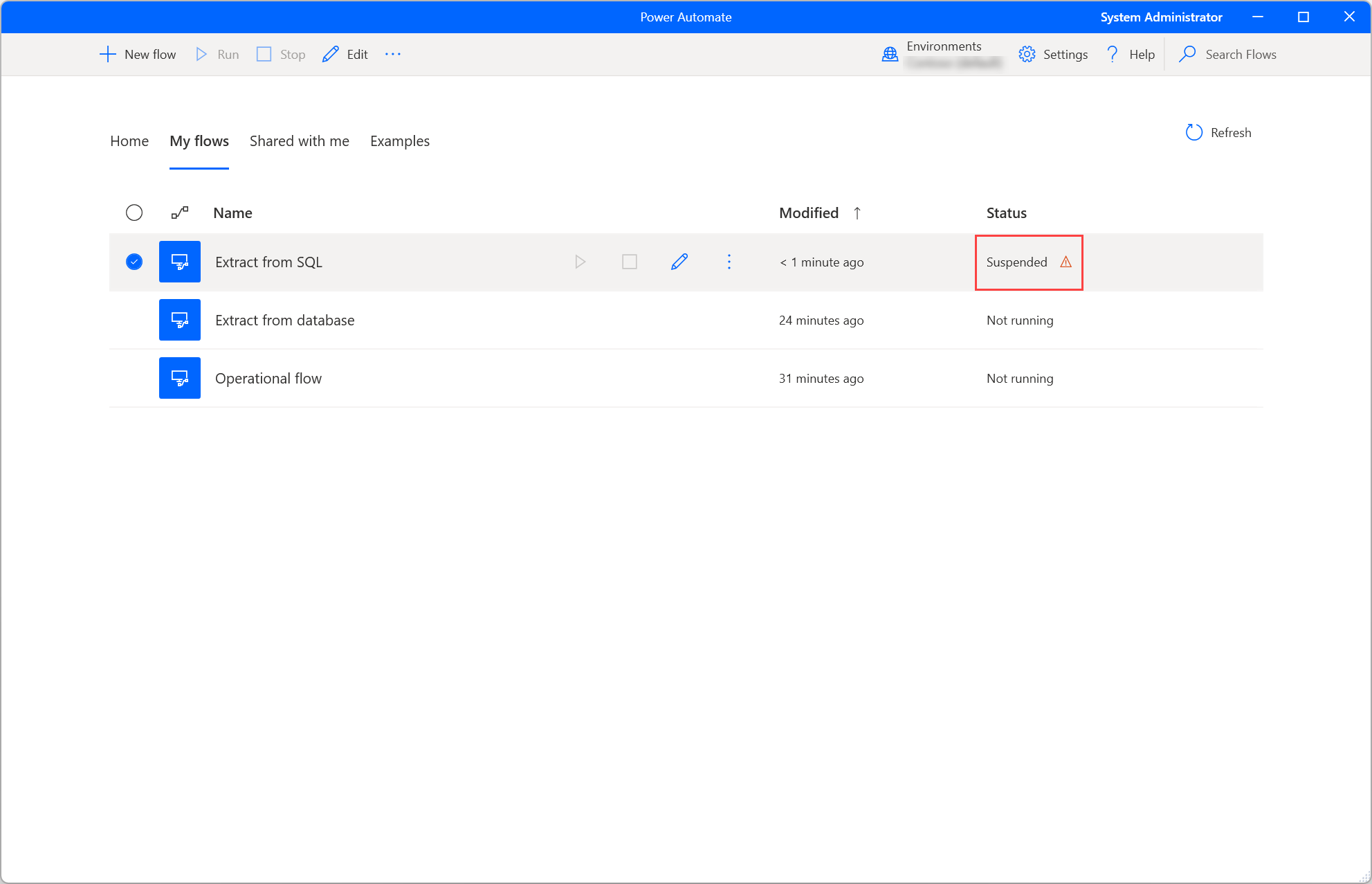Expand the three-dot menu for Extract from SQL
Viewport: 1372px width, 884px height.
point(730,262)
